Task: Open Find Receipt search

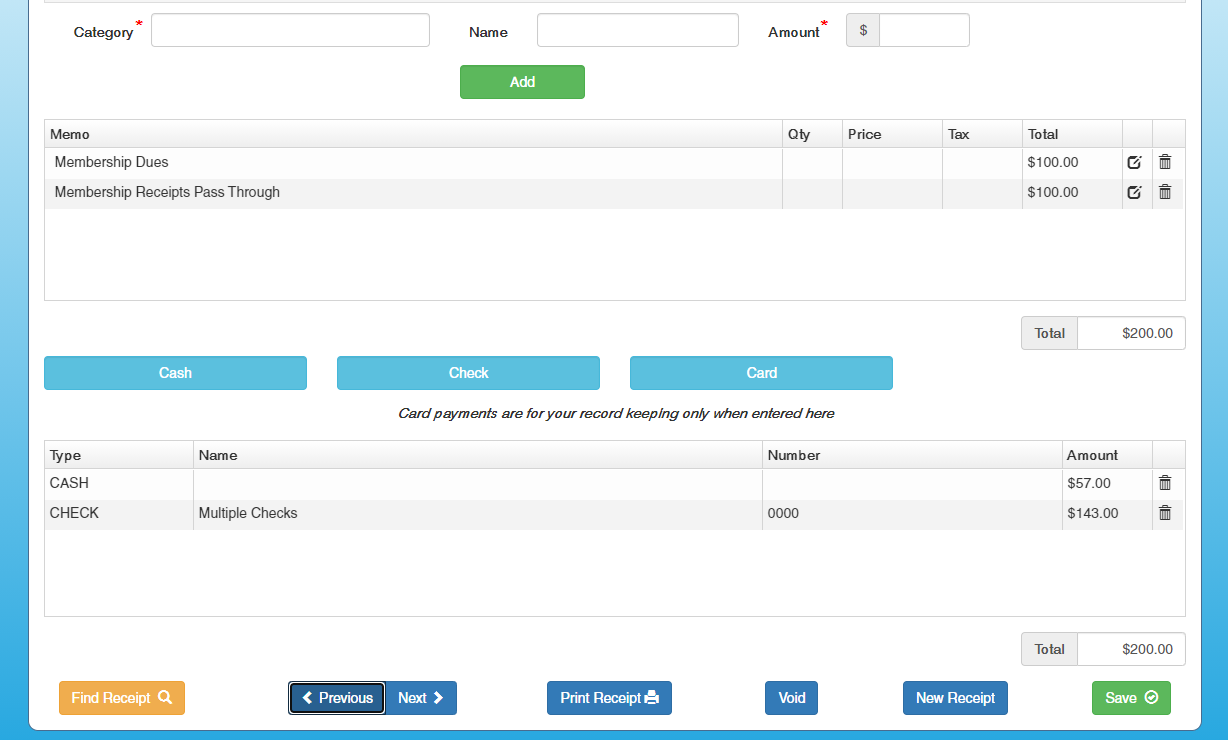Action: 122,698
